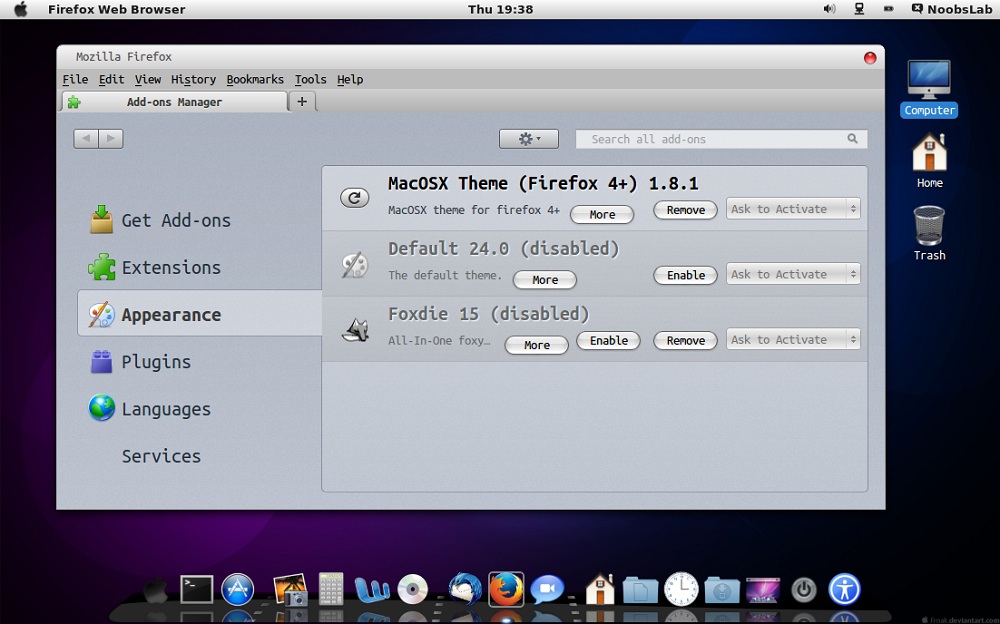Close the Mozilla Firefox window
1000x624 pixels.
870,58
